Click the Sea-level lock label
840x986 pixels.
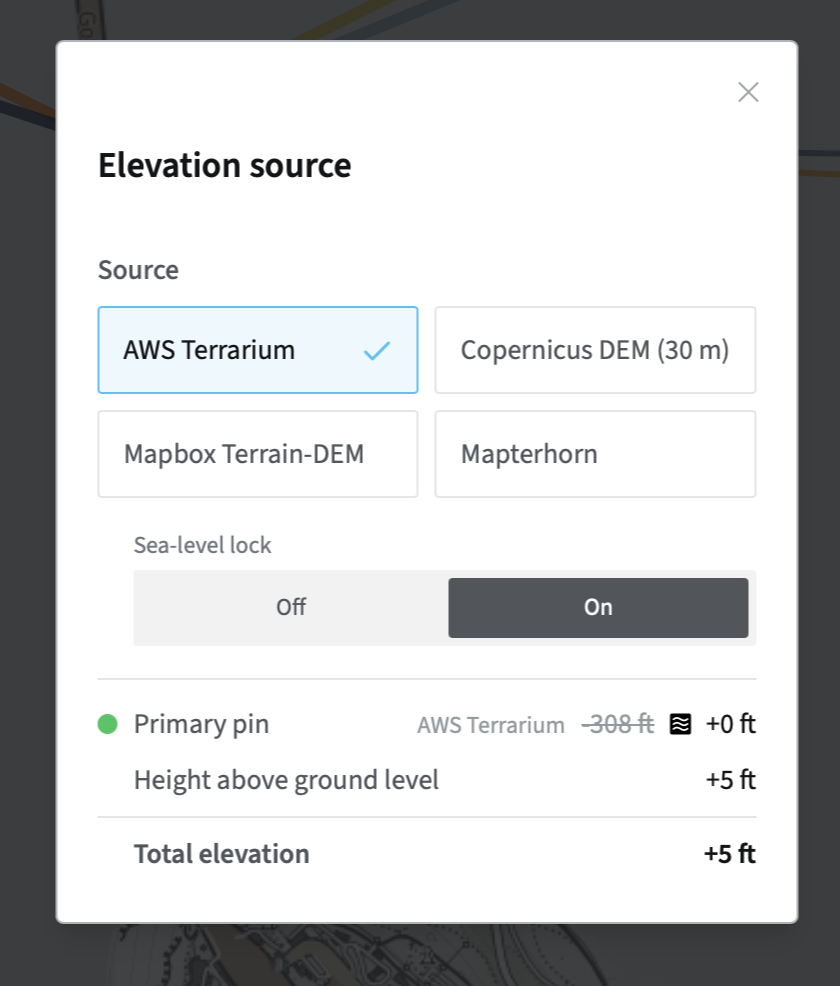point(202,545)
